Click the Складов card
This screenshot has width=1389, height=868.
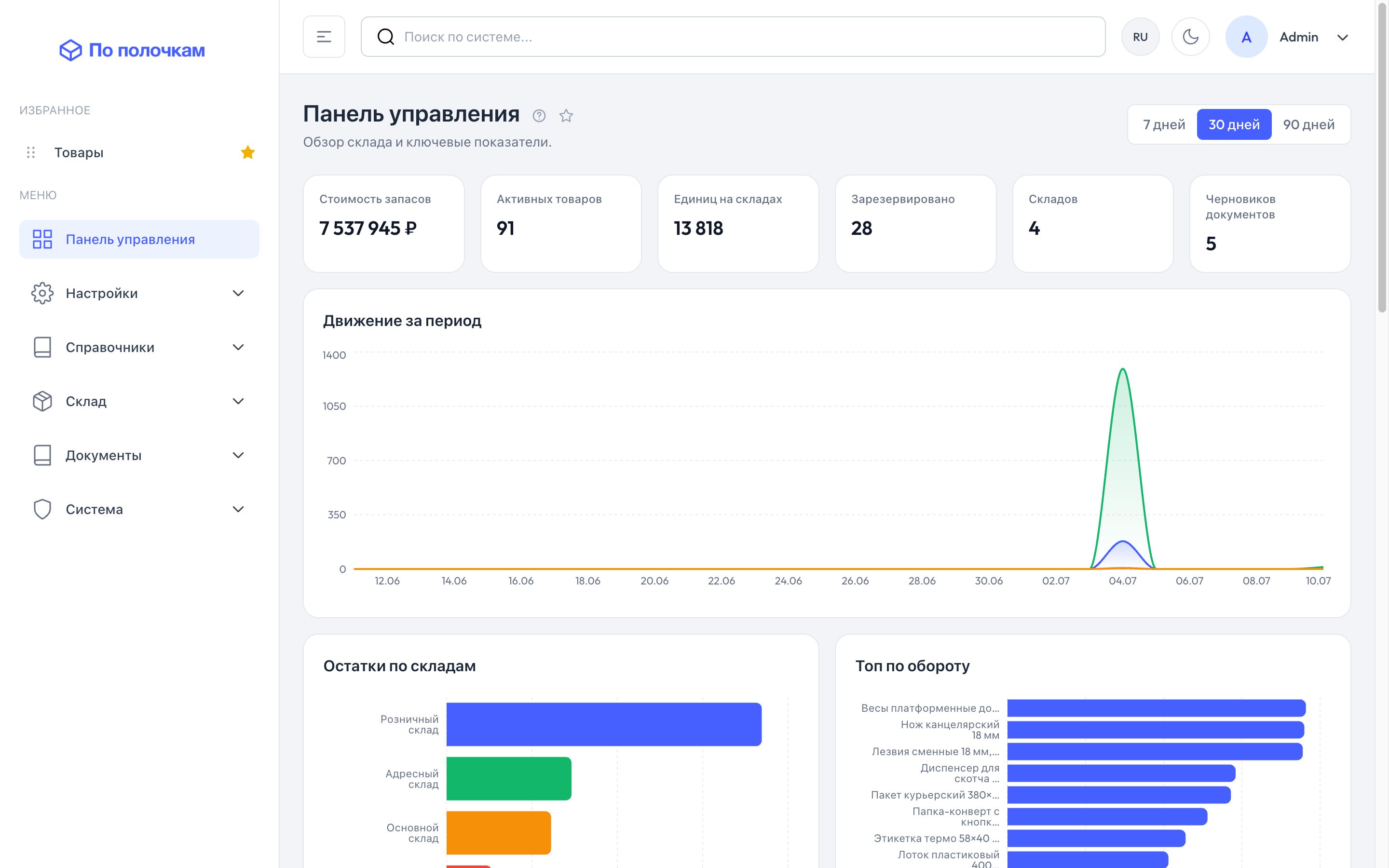coord(1092,223)
